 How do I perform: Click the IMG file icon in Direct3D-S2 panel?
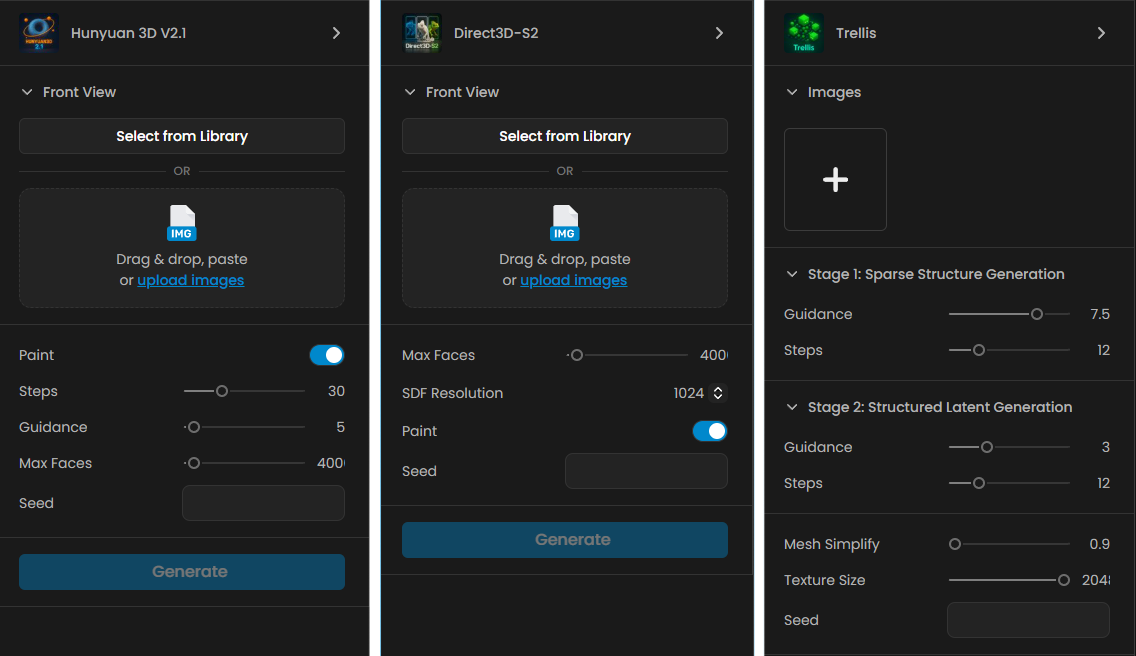[x=564, y=223]
